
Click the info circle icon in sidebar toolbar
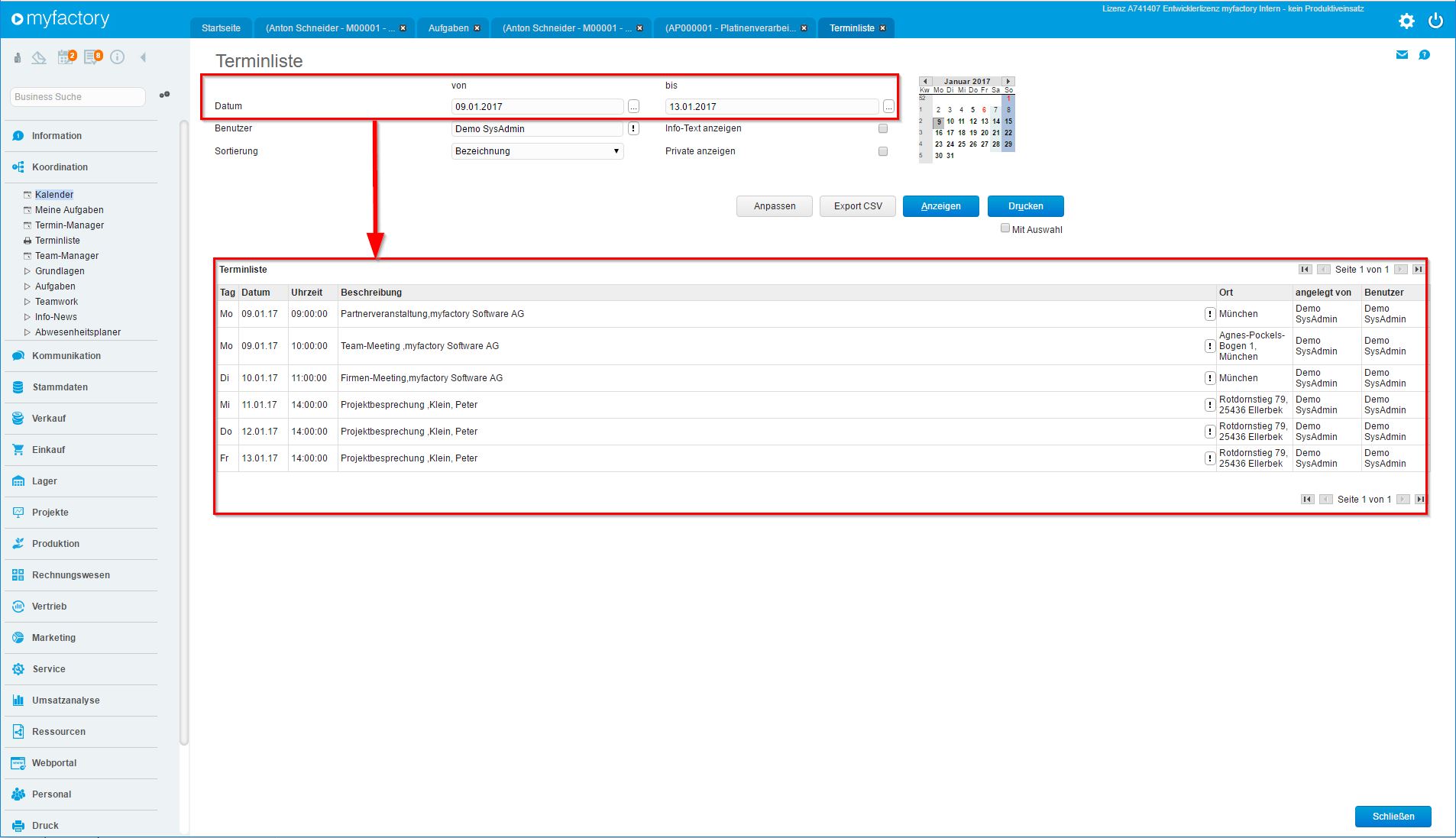click(117, 57)
